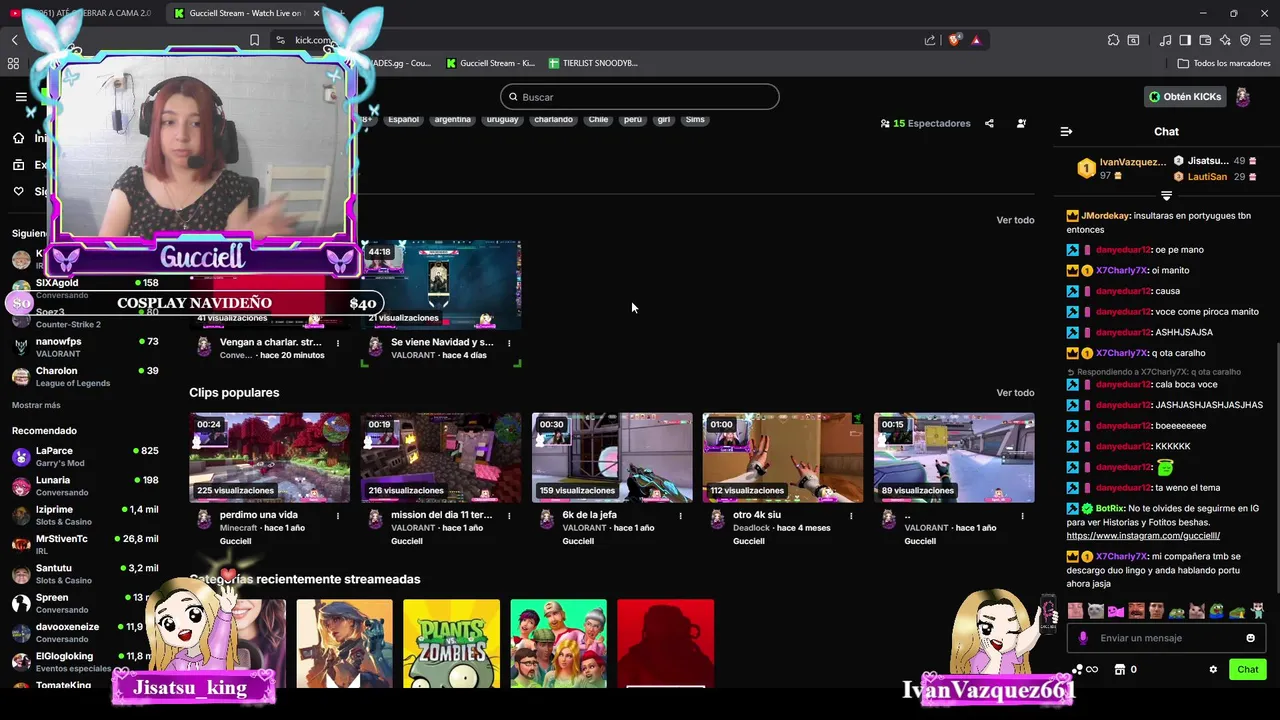
Task: Open followed channel nanowfps
Action: [x=85, y=347]
